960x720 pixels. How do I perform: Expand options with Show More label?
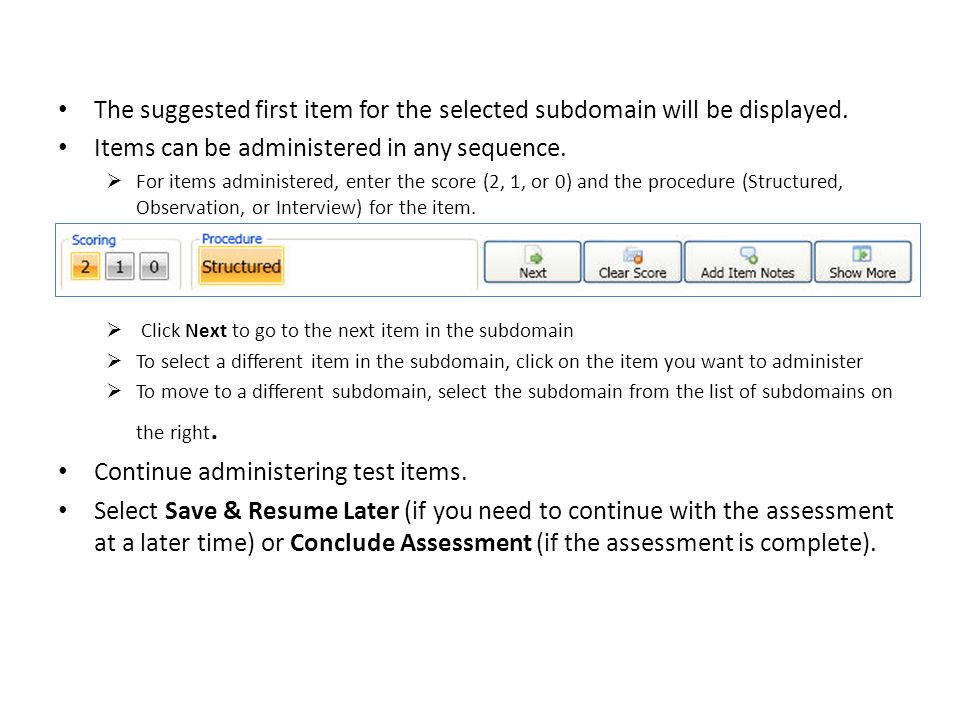pyautogui.click(x=862, y=273)
